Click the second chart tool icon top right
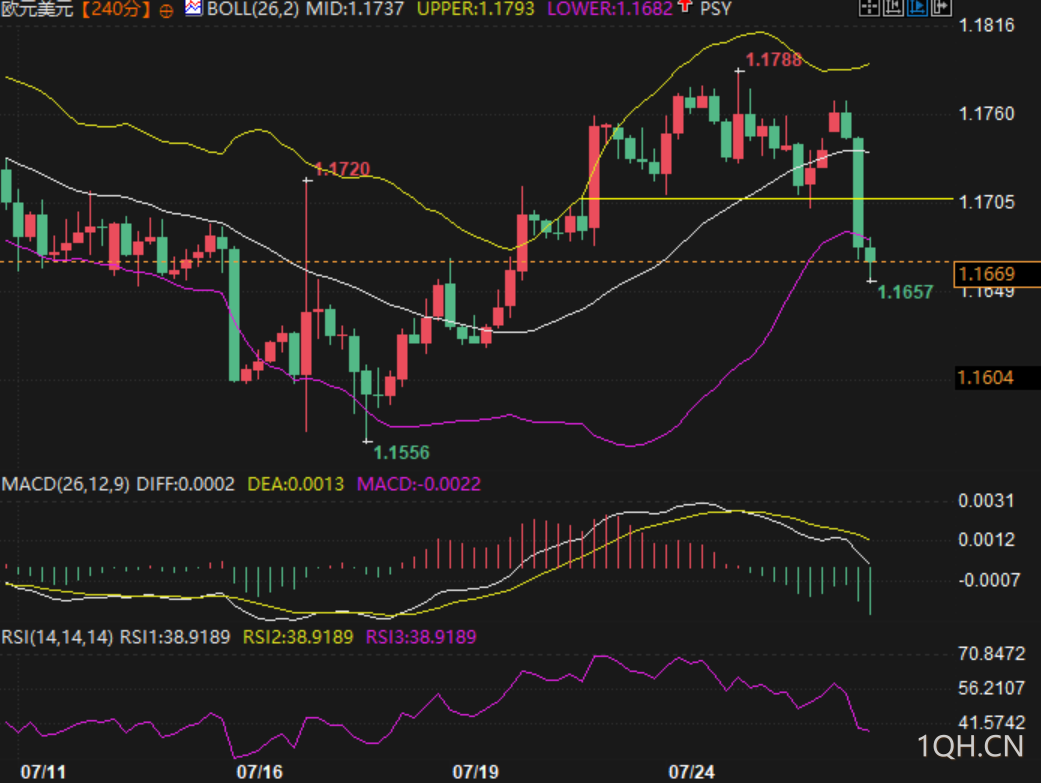 pyautogui.click(x=893, y=7)
